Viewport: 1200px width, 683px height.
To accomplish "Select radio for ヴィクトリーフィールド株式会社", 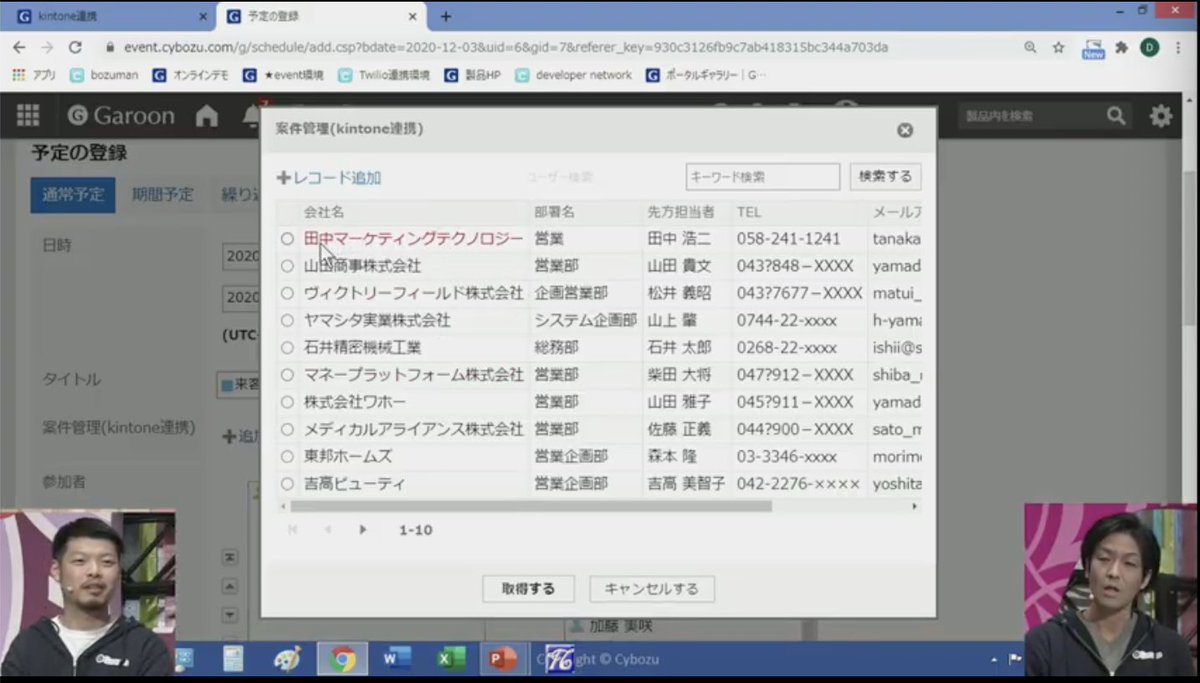I will (x=287, y=293).
